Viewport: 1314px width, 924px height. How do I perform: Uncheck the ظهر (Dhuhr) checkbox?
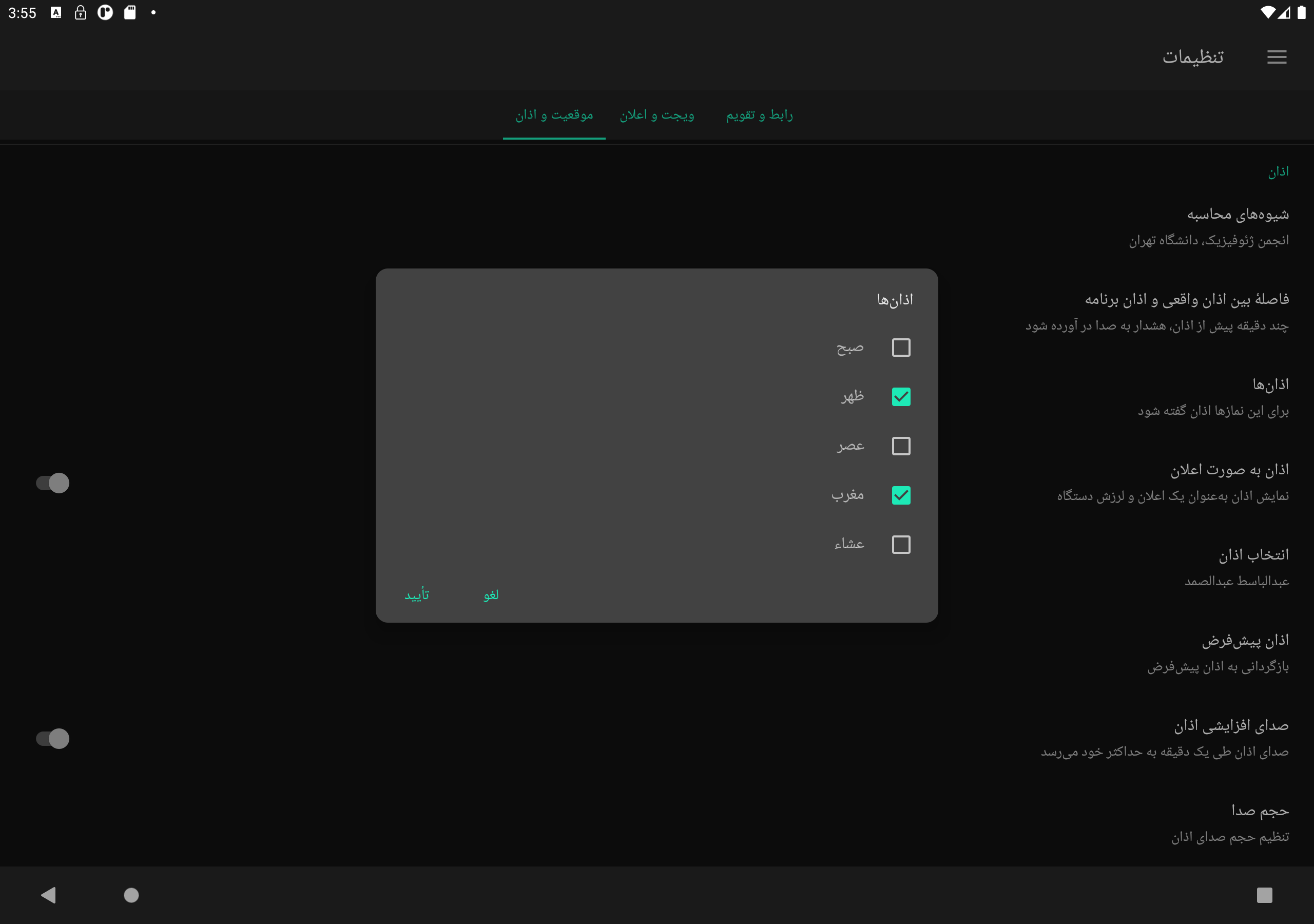(901, 397)
